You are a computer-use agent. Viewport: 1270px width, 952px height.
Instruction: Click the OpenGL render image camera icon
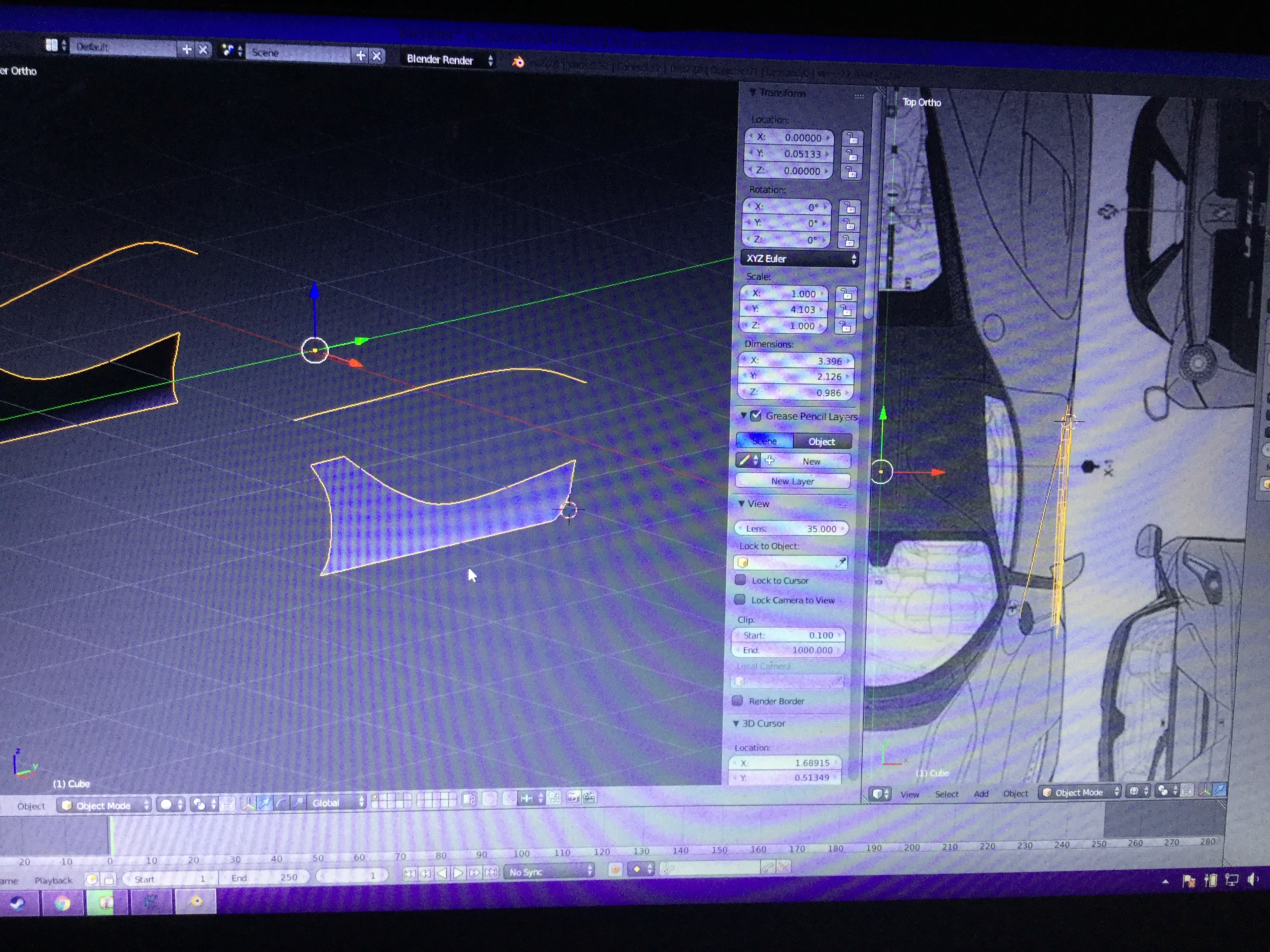pos(573,797)
